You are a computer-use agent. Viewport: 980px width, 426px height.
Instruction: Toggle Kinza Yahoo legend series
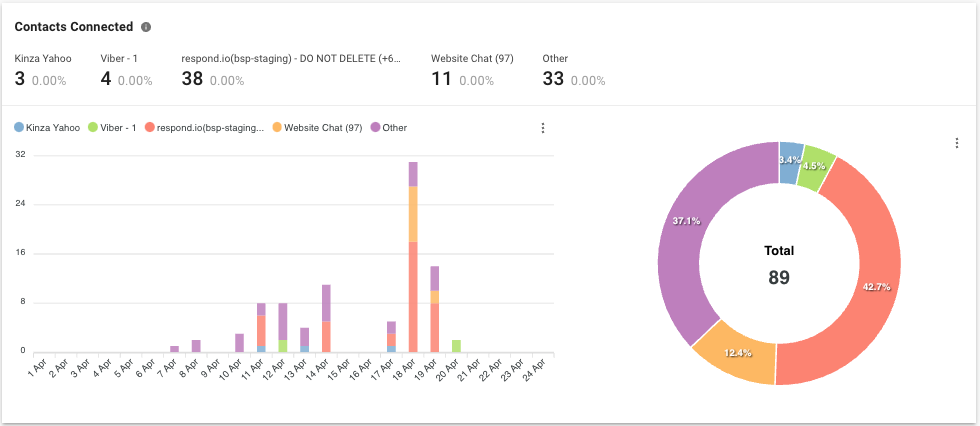pos(47,128)
